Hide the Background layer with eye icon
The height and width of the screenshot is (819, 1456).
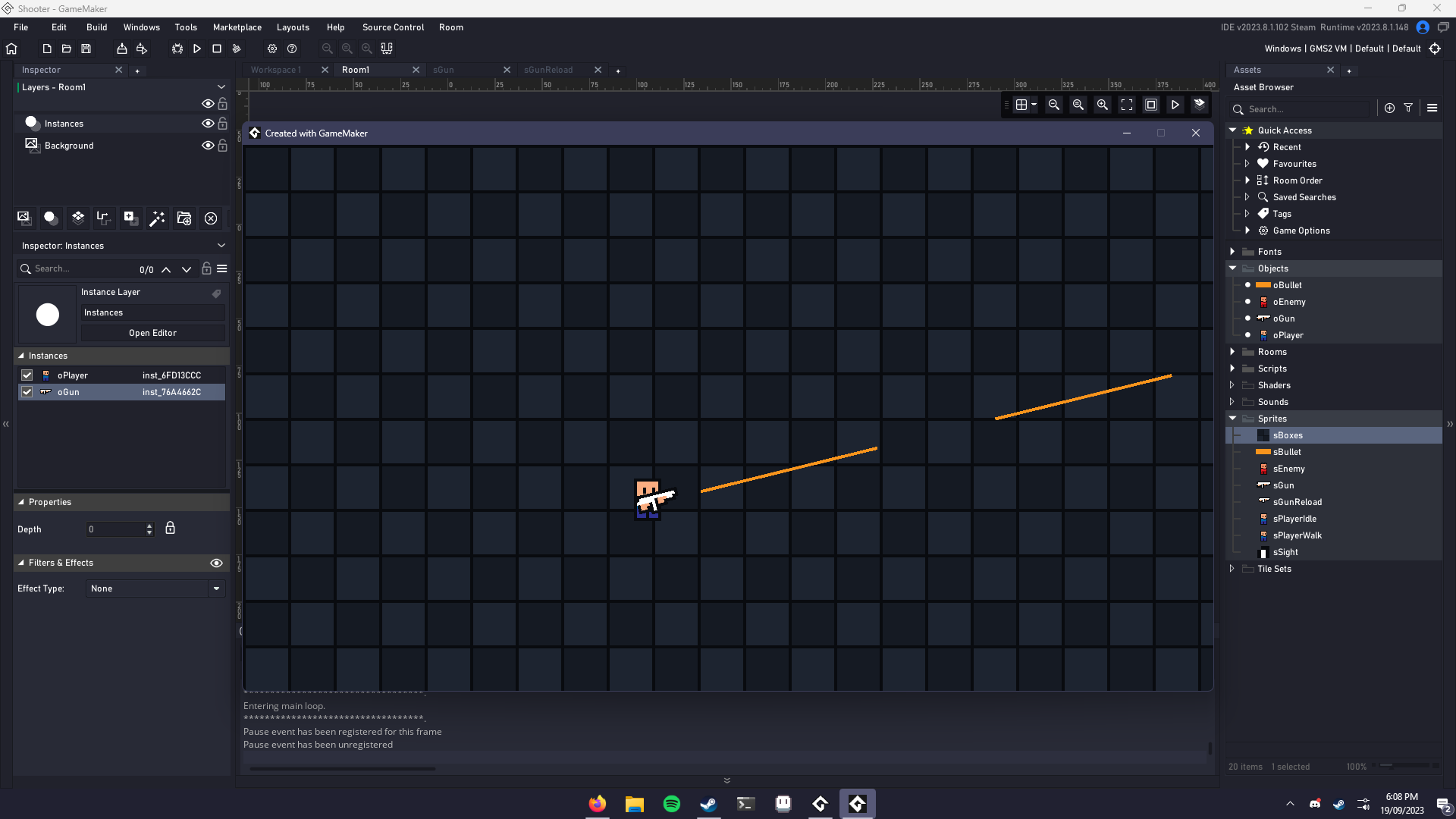pyautogui.click(x=207, y=145)
